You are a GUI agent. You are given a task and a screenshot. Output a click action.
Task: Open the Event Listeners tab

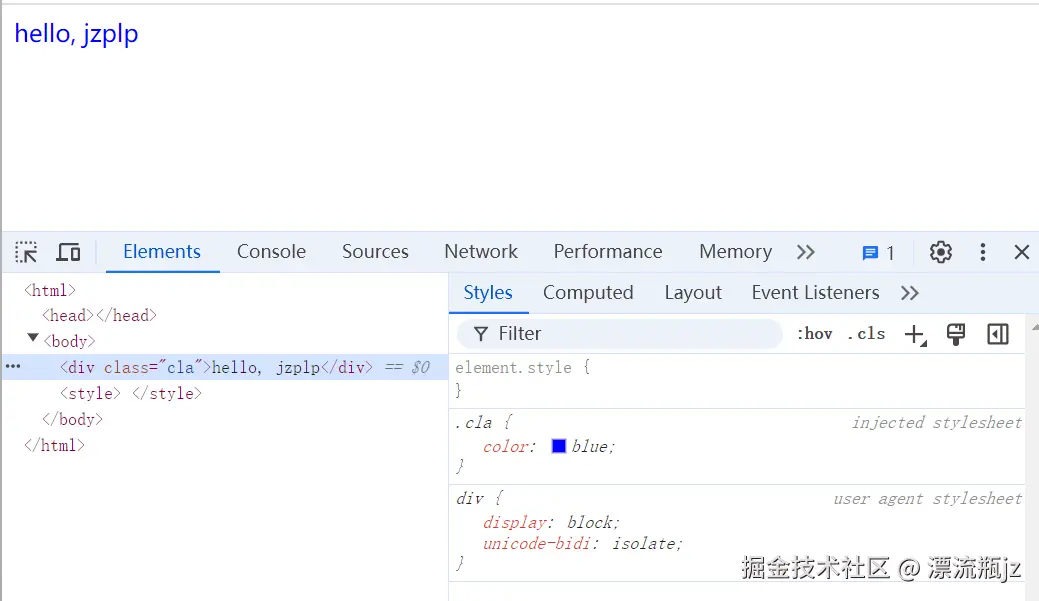(x=815, y=292)
